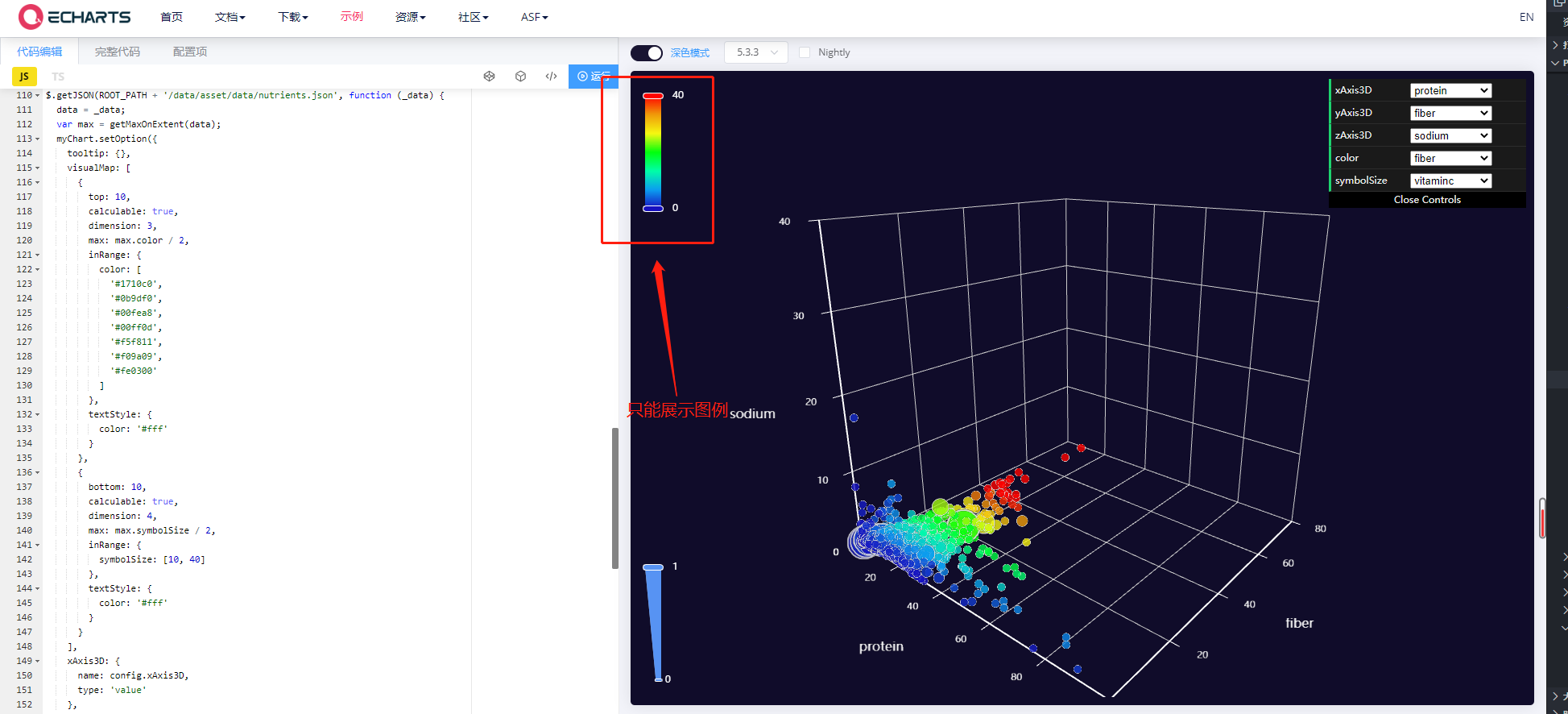Collapse the inRange fold at line 121
The image size is (1568, 714).
point(38,255)
